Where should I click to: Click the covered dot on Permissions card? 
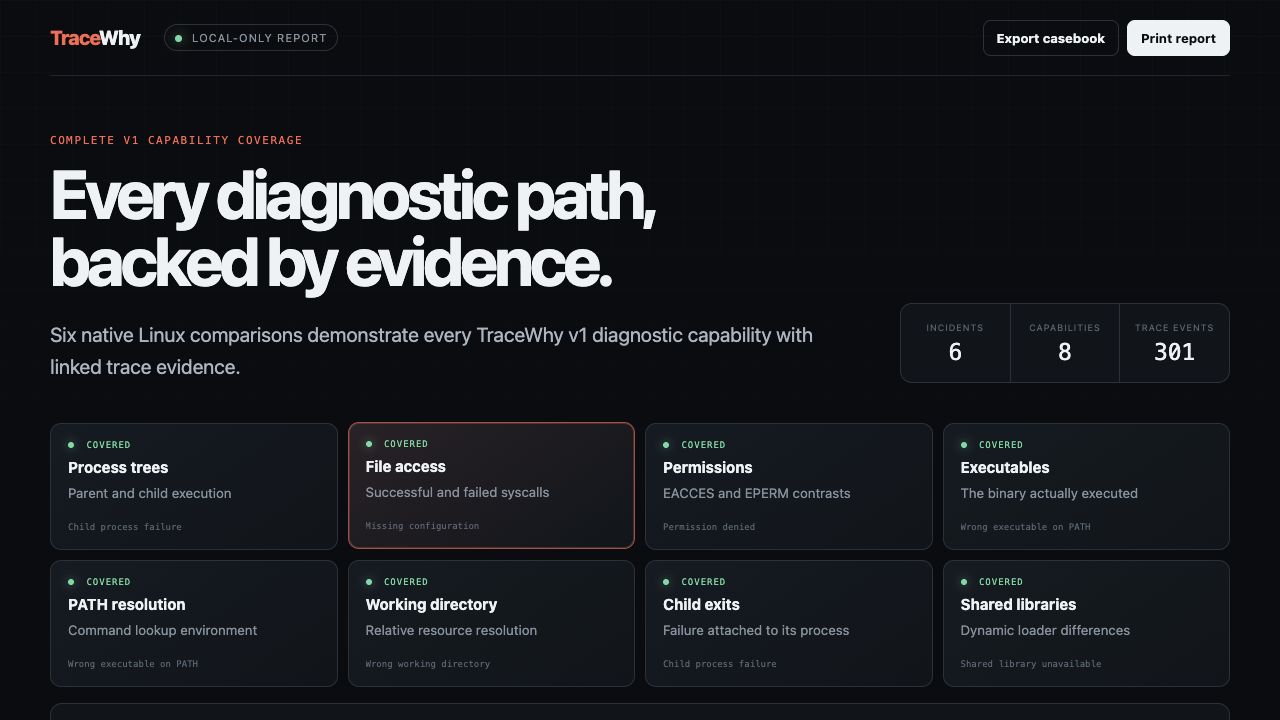pos(666,444)
